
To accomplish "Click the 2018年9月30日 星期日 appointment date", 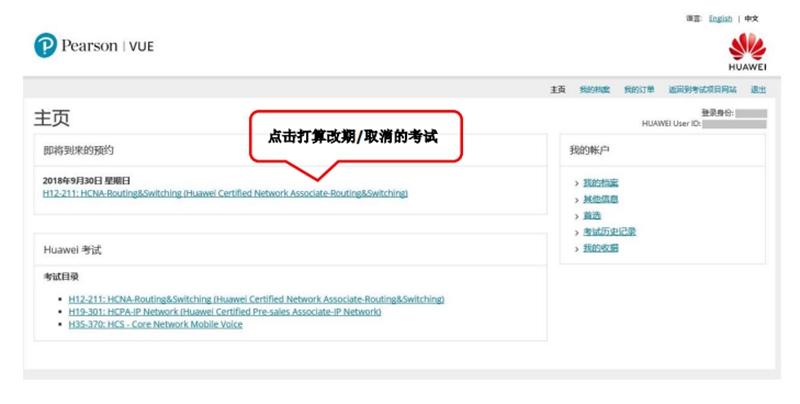I will click(x=86, y=181).
